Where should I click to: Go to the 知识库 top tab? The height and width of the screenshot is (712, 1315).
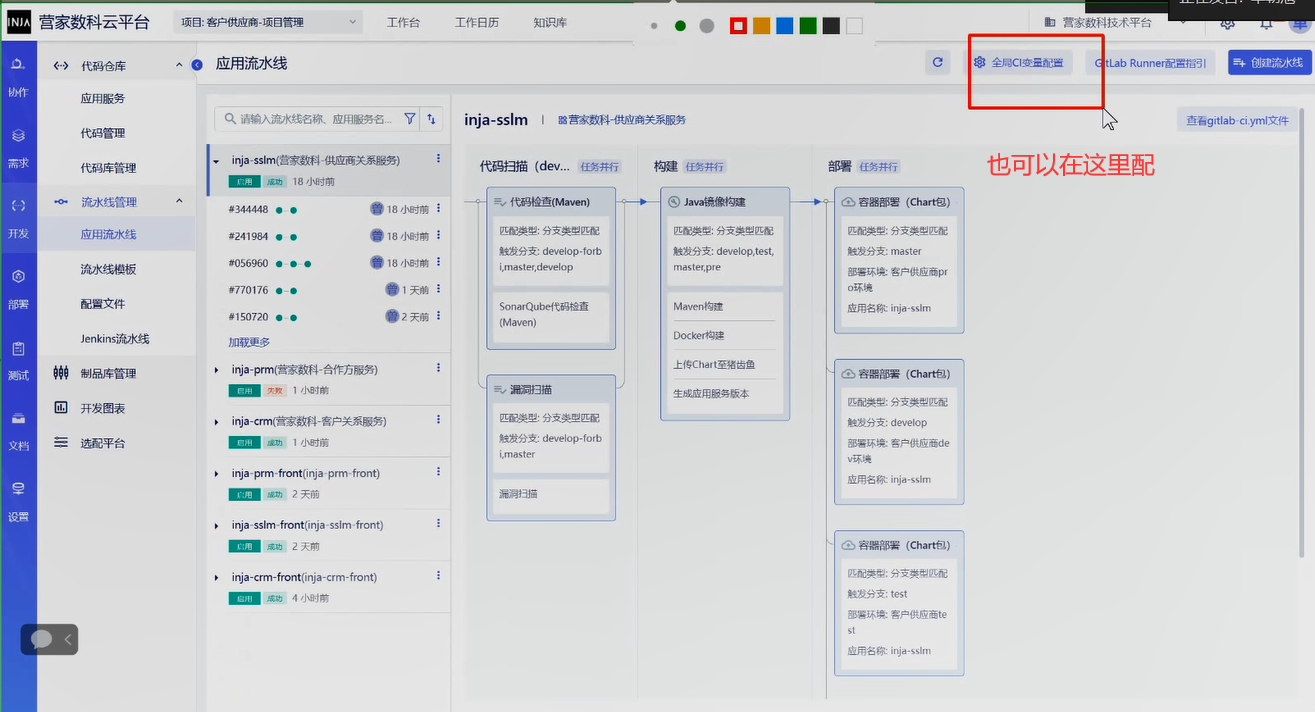(550, 22)
